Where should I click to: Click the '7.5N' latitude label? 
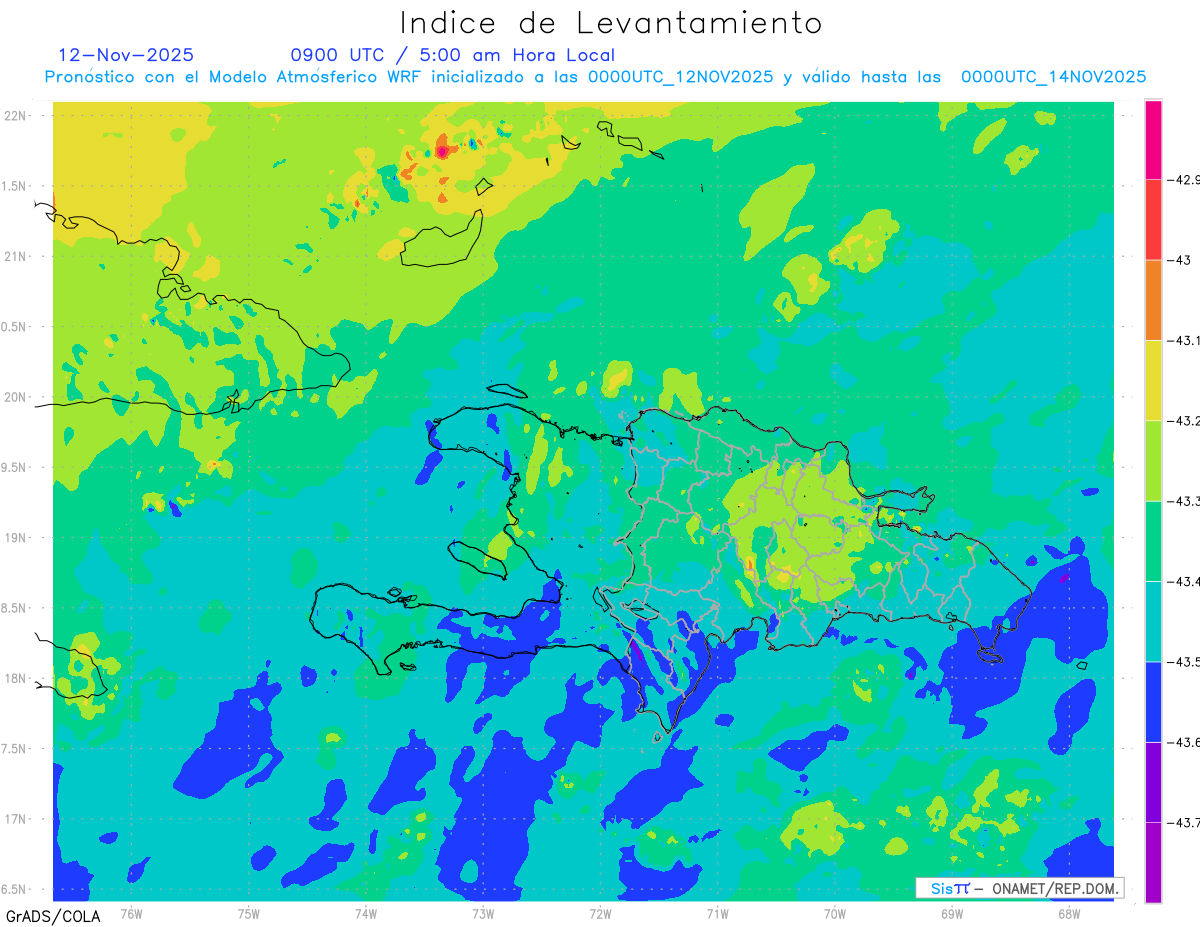tap(15, 749)
